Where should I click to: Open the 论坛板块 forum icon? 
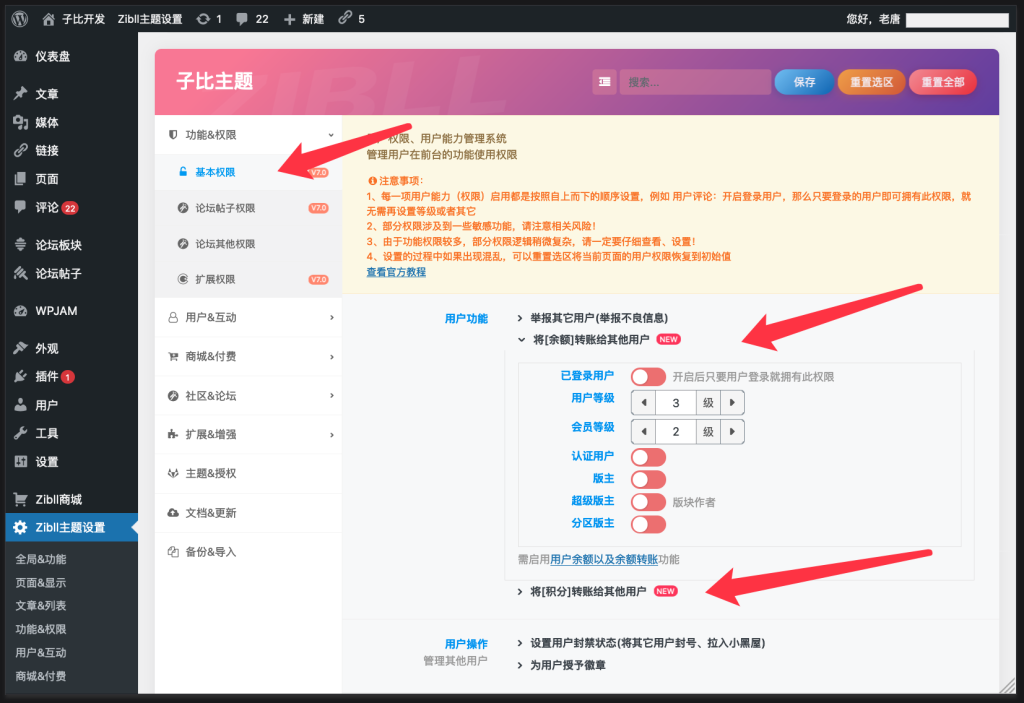[21, 244]
